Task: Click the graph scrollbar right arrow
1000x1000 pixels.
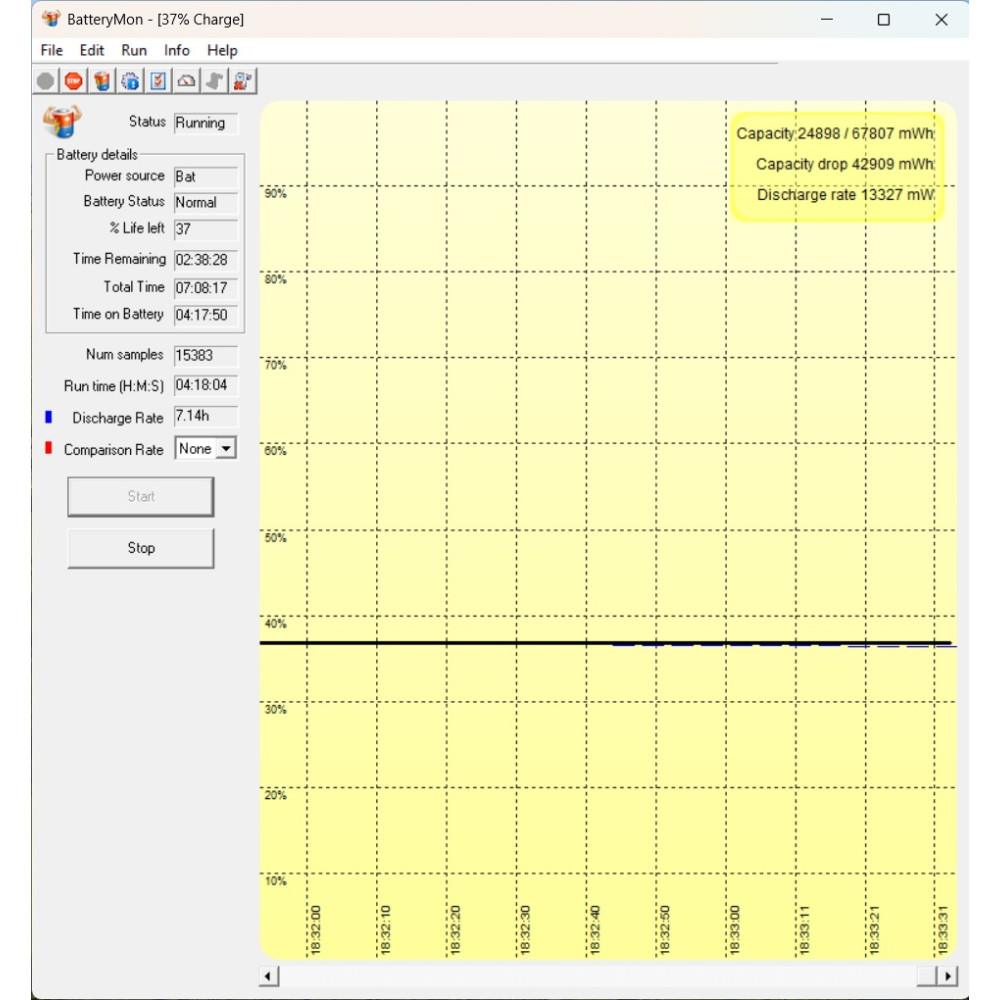Action: [x=947, y=976]
